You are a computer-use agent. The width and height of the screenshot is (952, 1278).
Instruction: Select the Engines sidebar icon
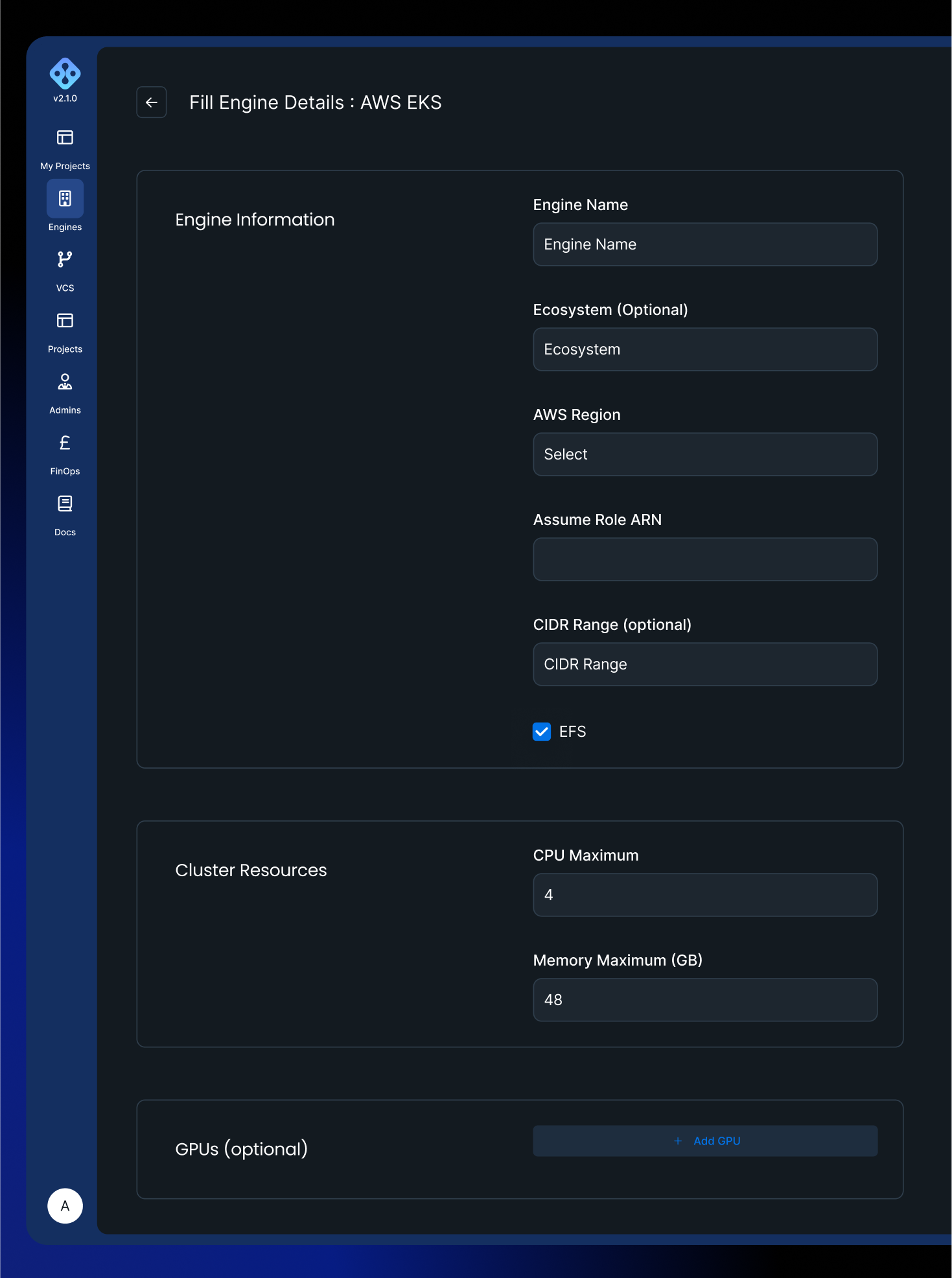[65, 198]
